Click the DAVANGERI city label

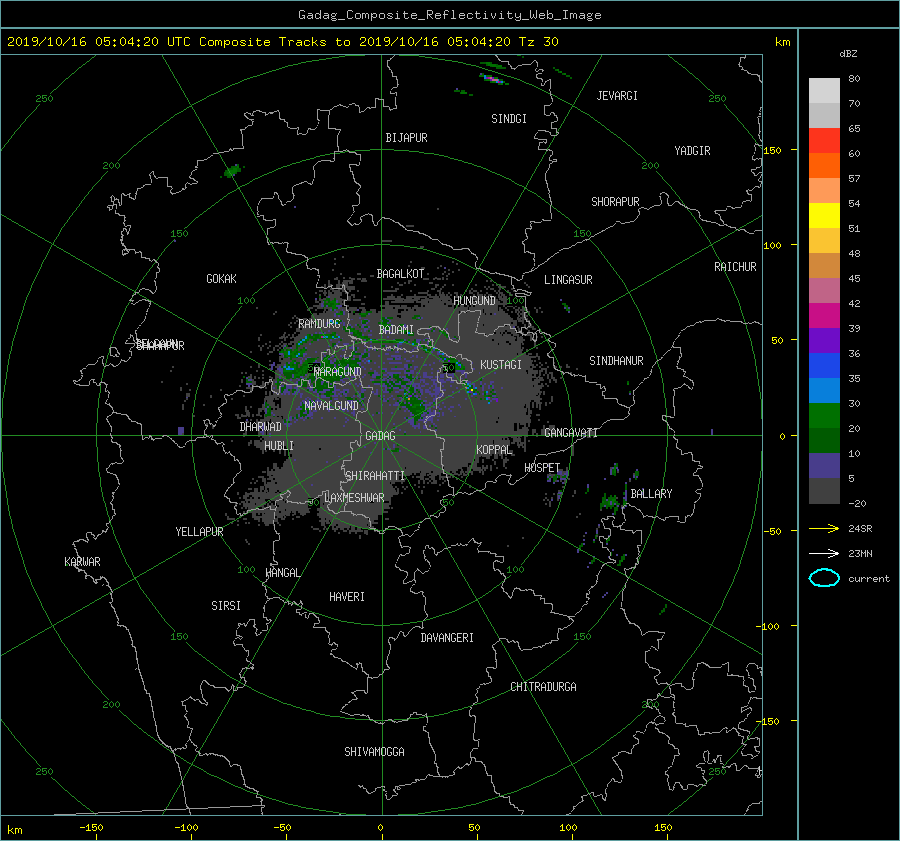pyautogui.click(x=447, y=638)
